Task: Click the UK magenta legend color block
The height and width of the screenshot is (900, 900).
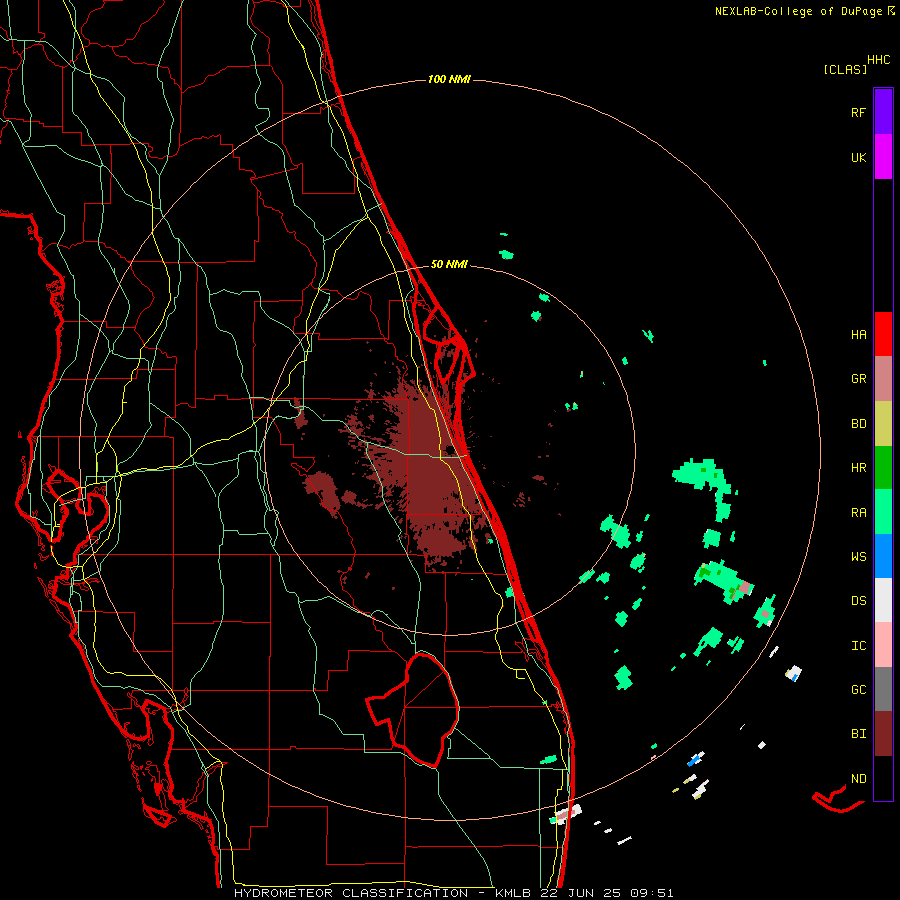Action: click(x=883, y=156)
